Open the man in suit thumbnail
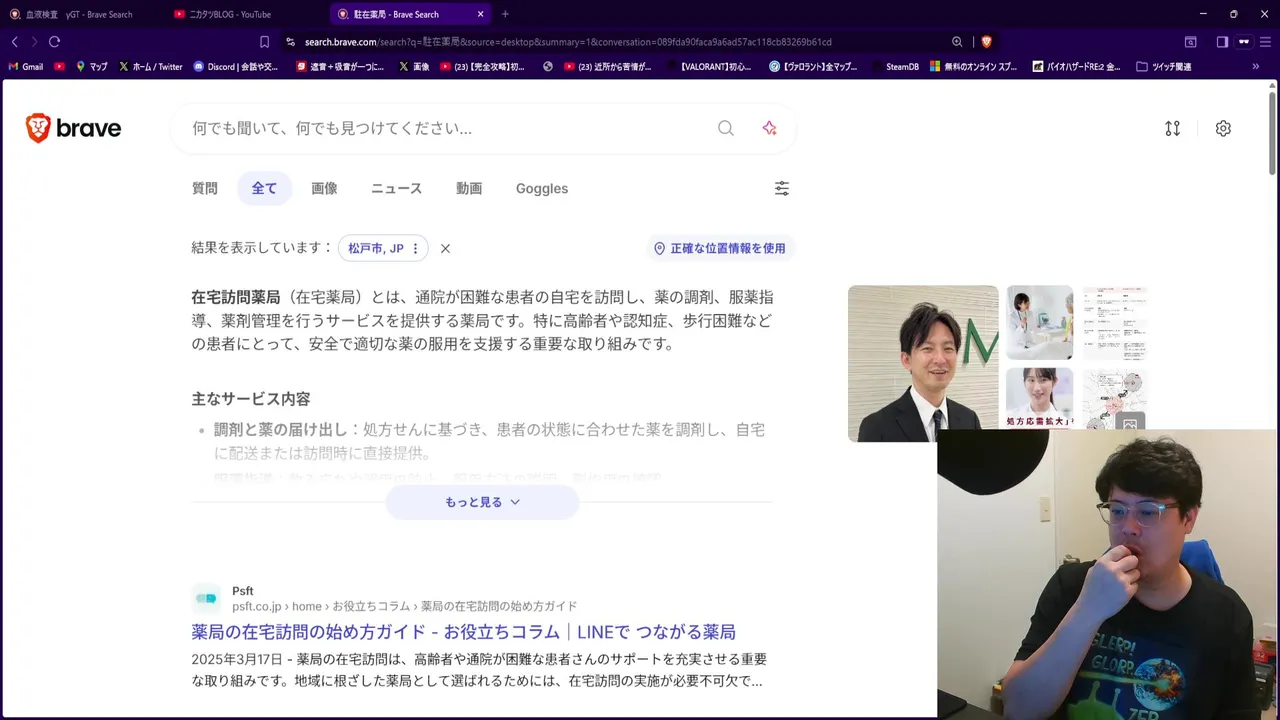 coord(923,363)
